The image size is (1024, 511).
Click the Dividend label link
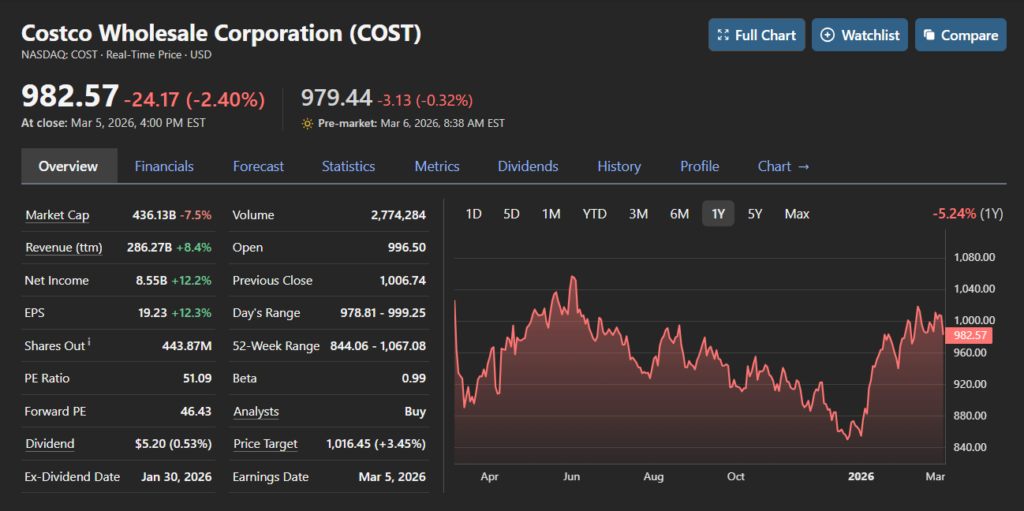[50, 444]
